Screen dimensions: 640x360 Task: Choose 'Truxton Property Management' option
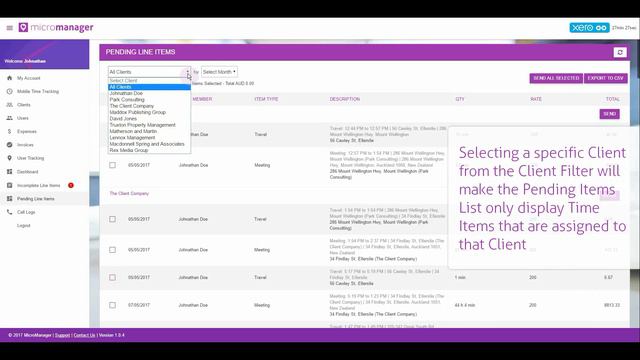point(149,125)
